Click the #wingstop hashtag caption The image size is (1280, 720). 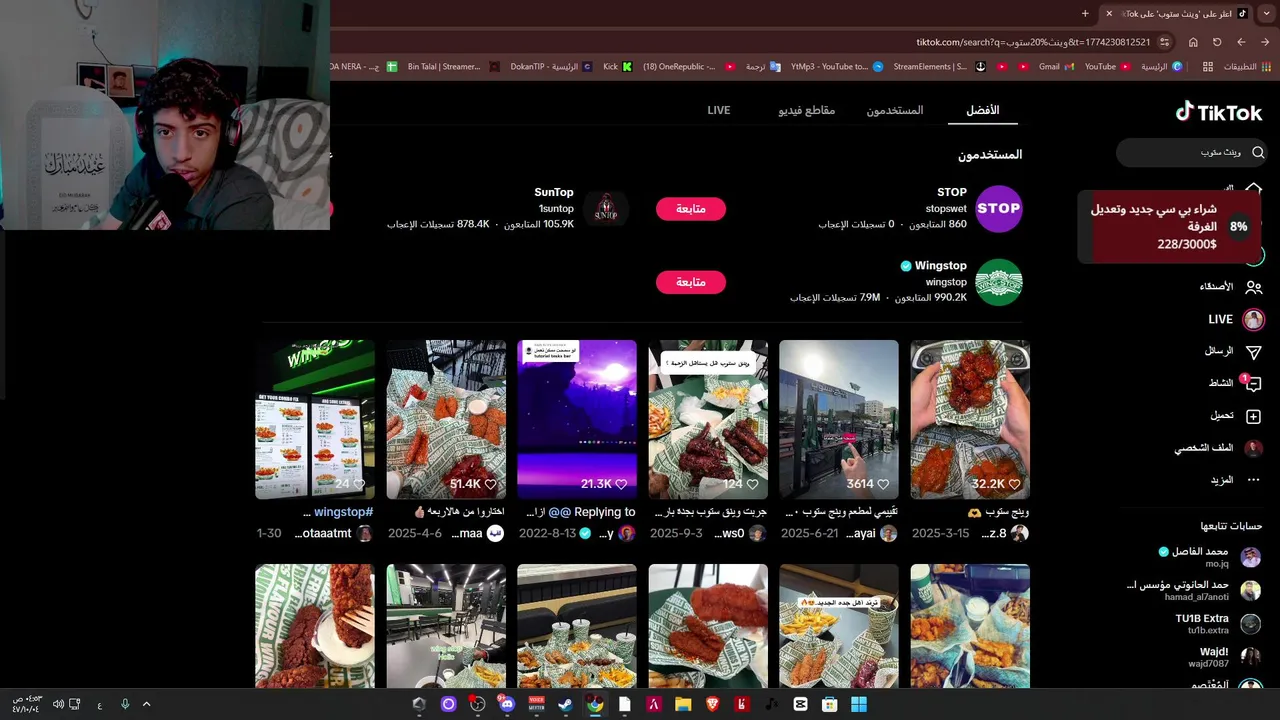tap(343, 512)
